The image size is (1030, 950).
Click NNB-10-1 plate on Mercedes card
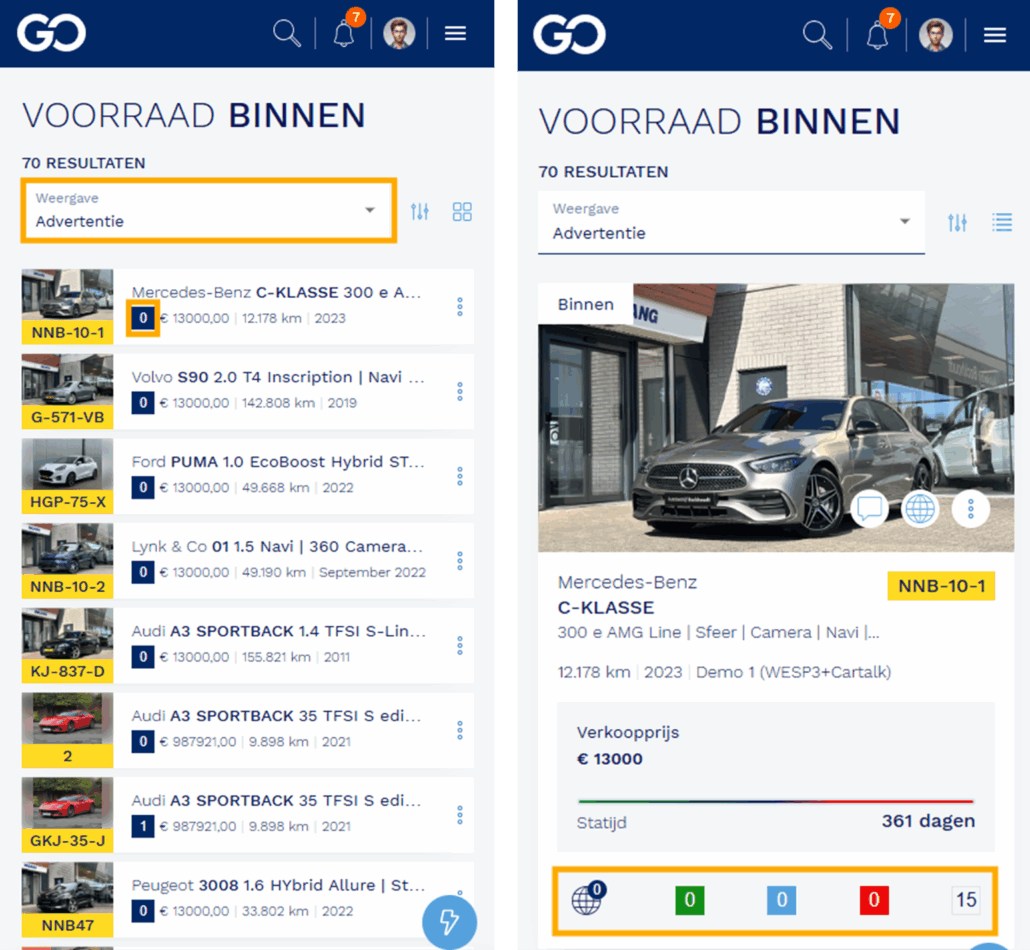[x=941, y=586]
